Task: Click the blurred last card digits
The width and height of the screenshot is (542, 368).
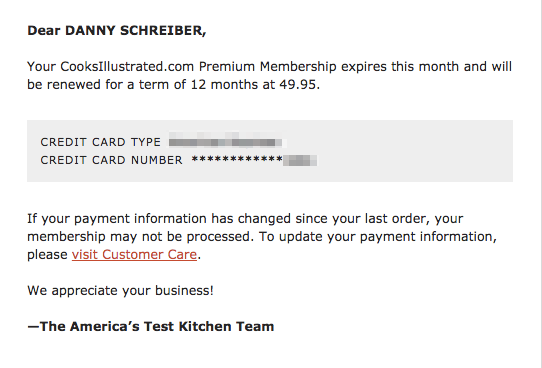Action: pyautogui.click(x=300, y=160)
